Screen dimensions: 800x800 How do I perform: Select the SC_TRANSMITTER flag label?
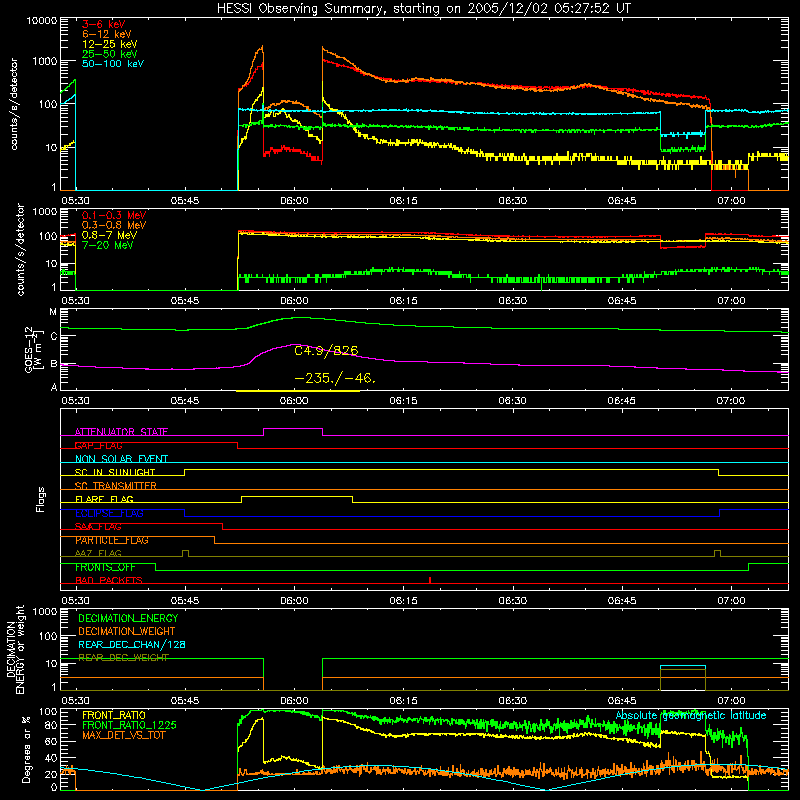tap(115, 486)
